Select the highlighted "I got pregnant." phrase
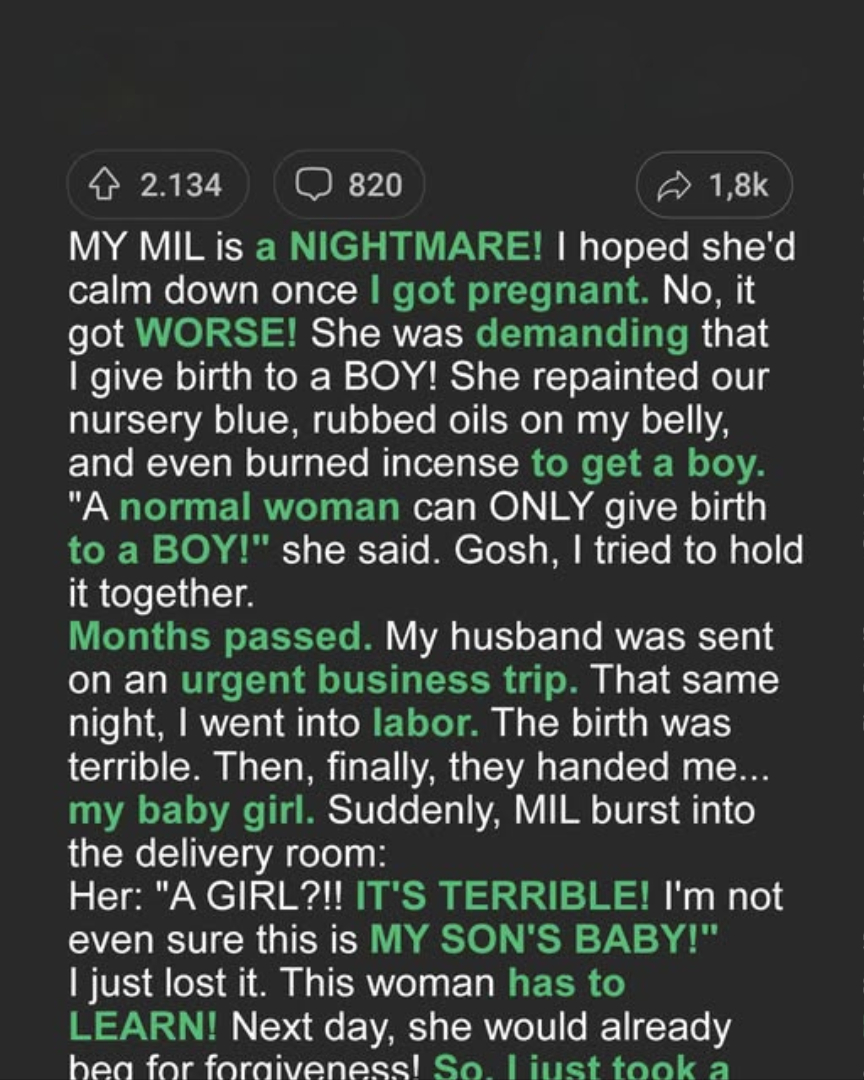Image resolution: width=864 pixels, height=1080 pixels. [x=509, y=290]
